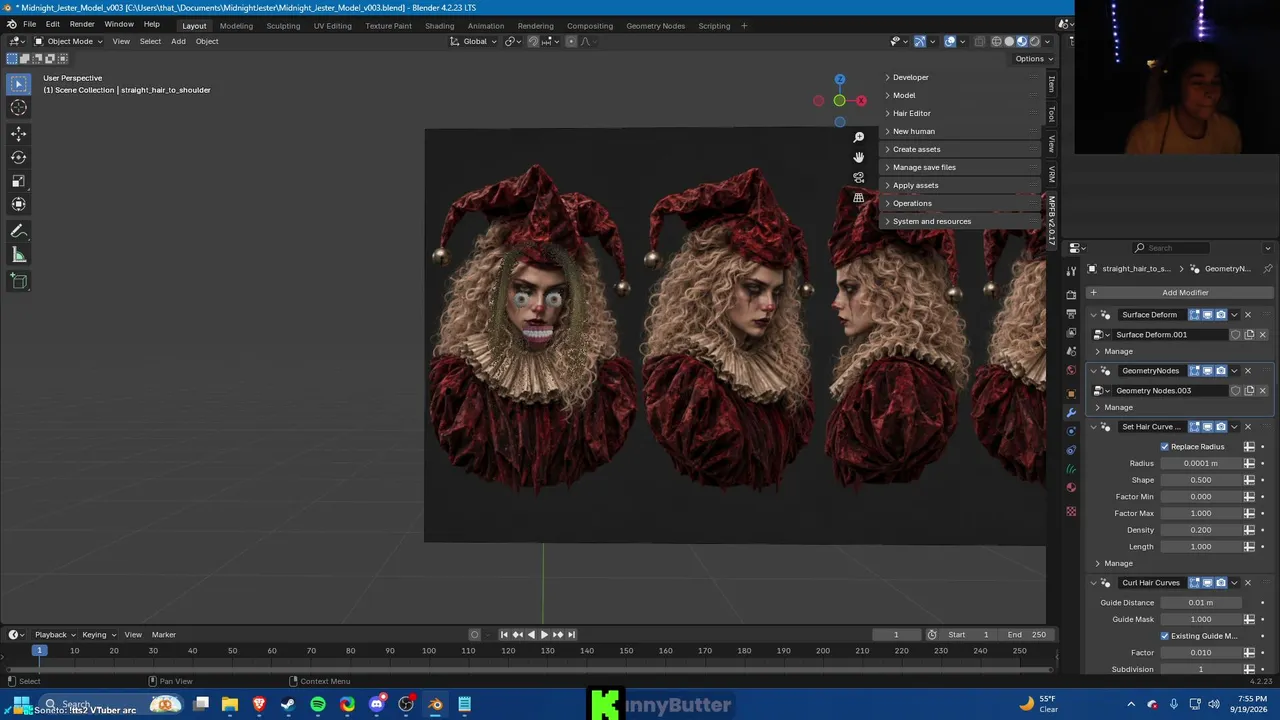
Task: Click the Play animation button
Action: 544,634
